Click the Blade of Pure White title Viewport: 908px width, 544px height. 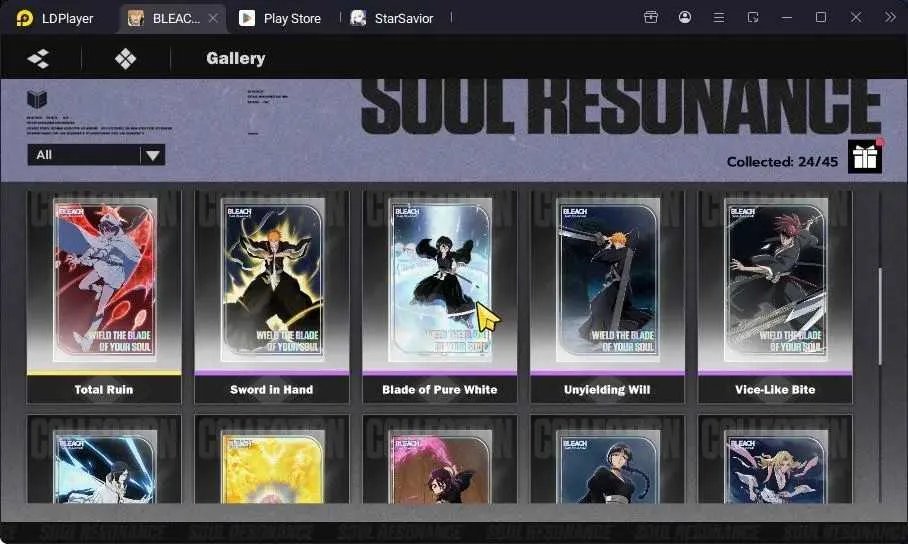click(x=440, y=390)
